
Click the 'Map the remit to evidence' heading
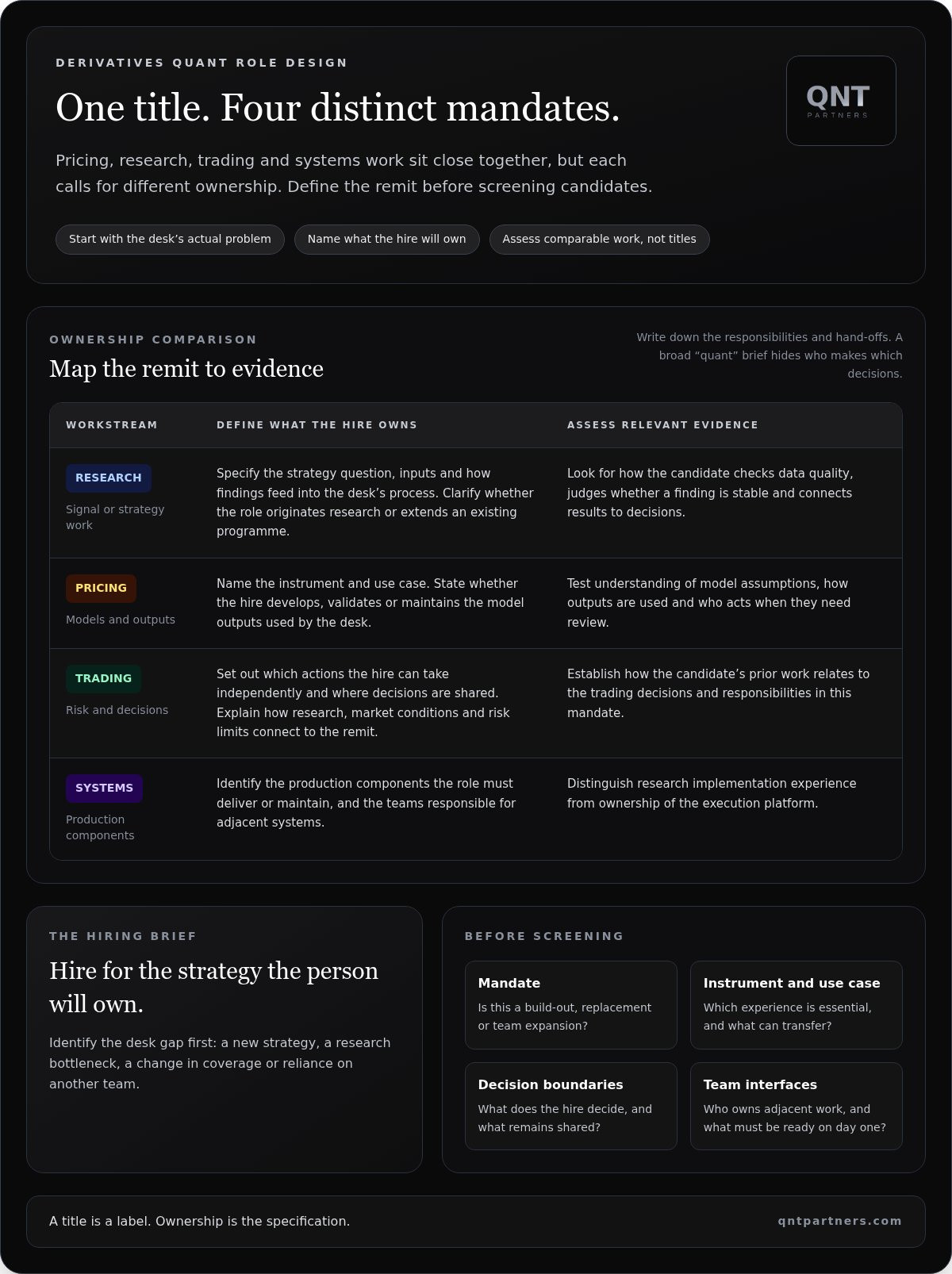click(x=186, y=369)
